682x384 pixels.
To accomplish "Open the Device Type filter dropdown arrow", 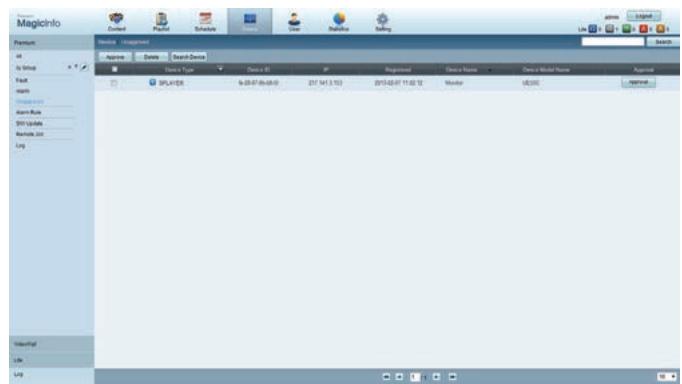I will 221,69.
